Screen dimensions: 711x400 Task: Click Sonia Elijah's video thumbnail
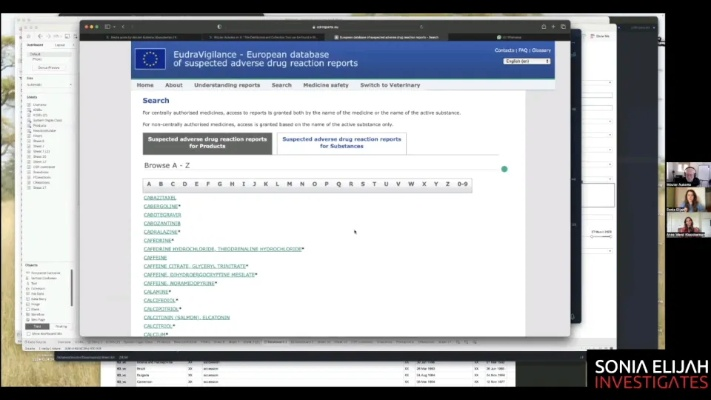pyautogui.click(x=688, y=201)
